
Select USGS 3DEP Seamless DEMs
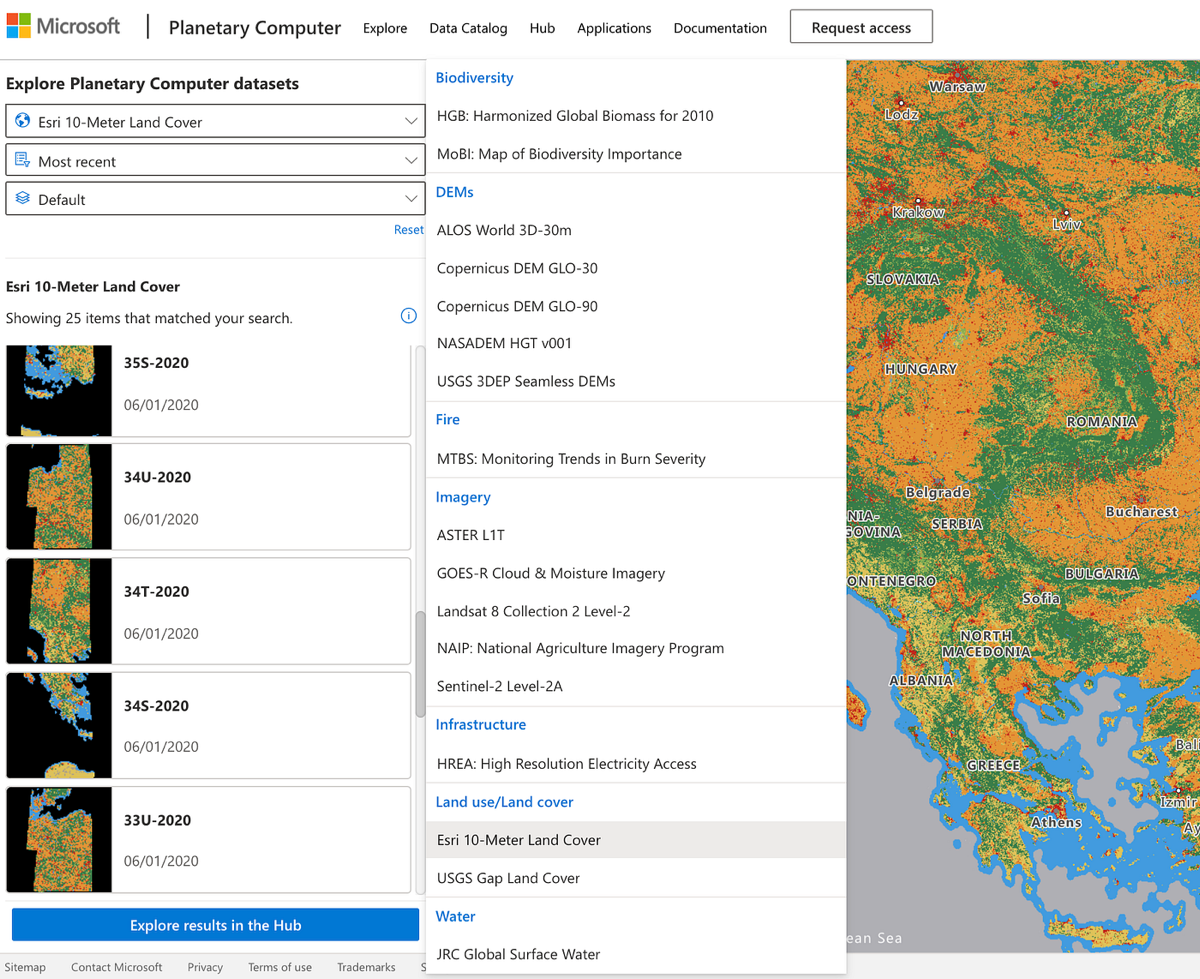pyautogui.click(x=636, y=381)
